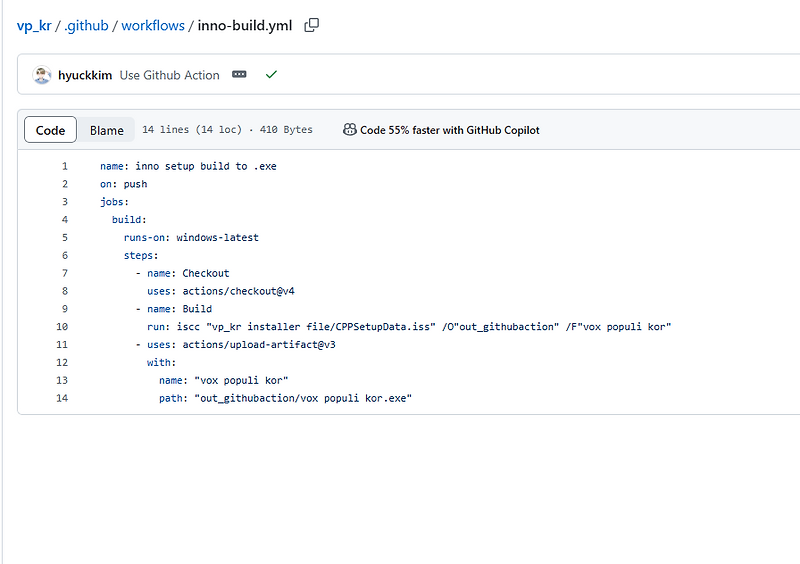Click 'windows-latest' value in code
Image resolution: width=800 pixels, height=564 pixels.
coord(217,238)
